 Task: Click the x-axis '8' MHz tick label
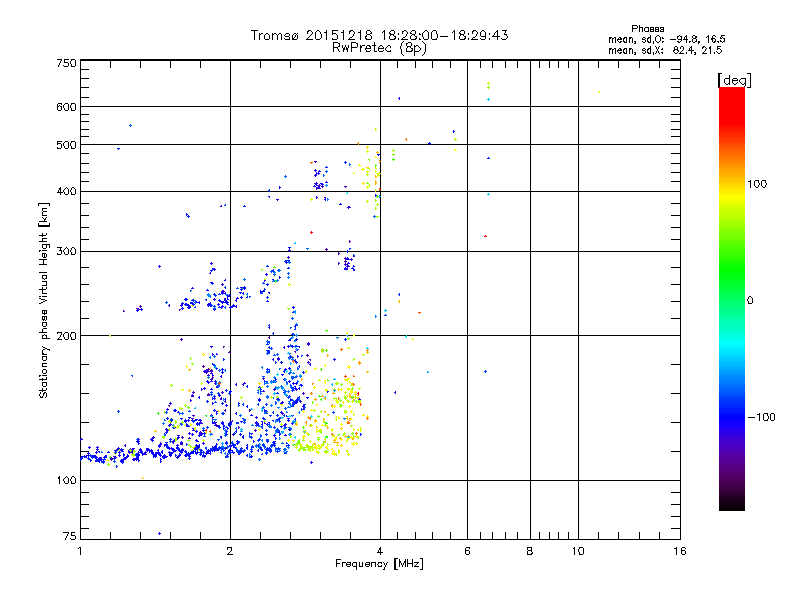(530, 551)
